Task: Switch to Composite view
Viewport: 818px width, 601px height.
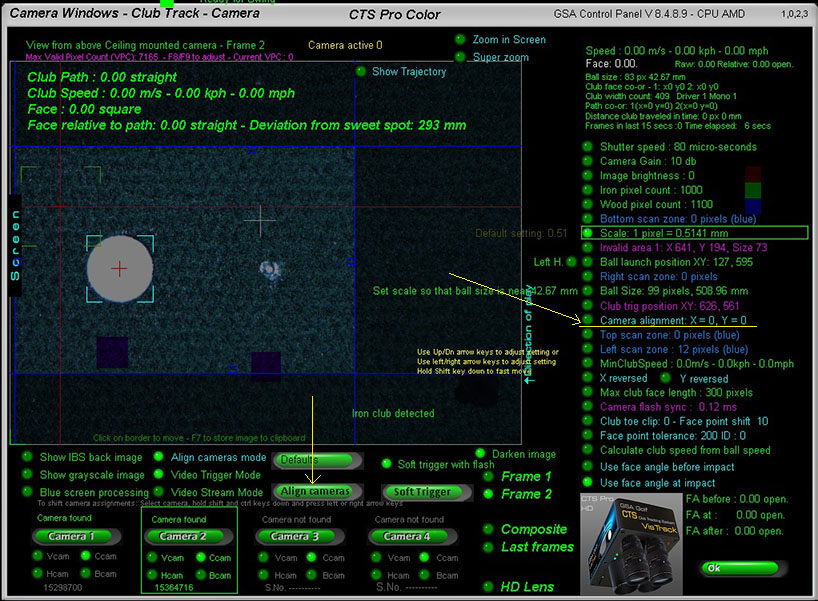Action: point(488,529)
